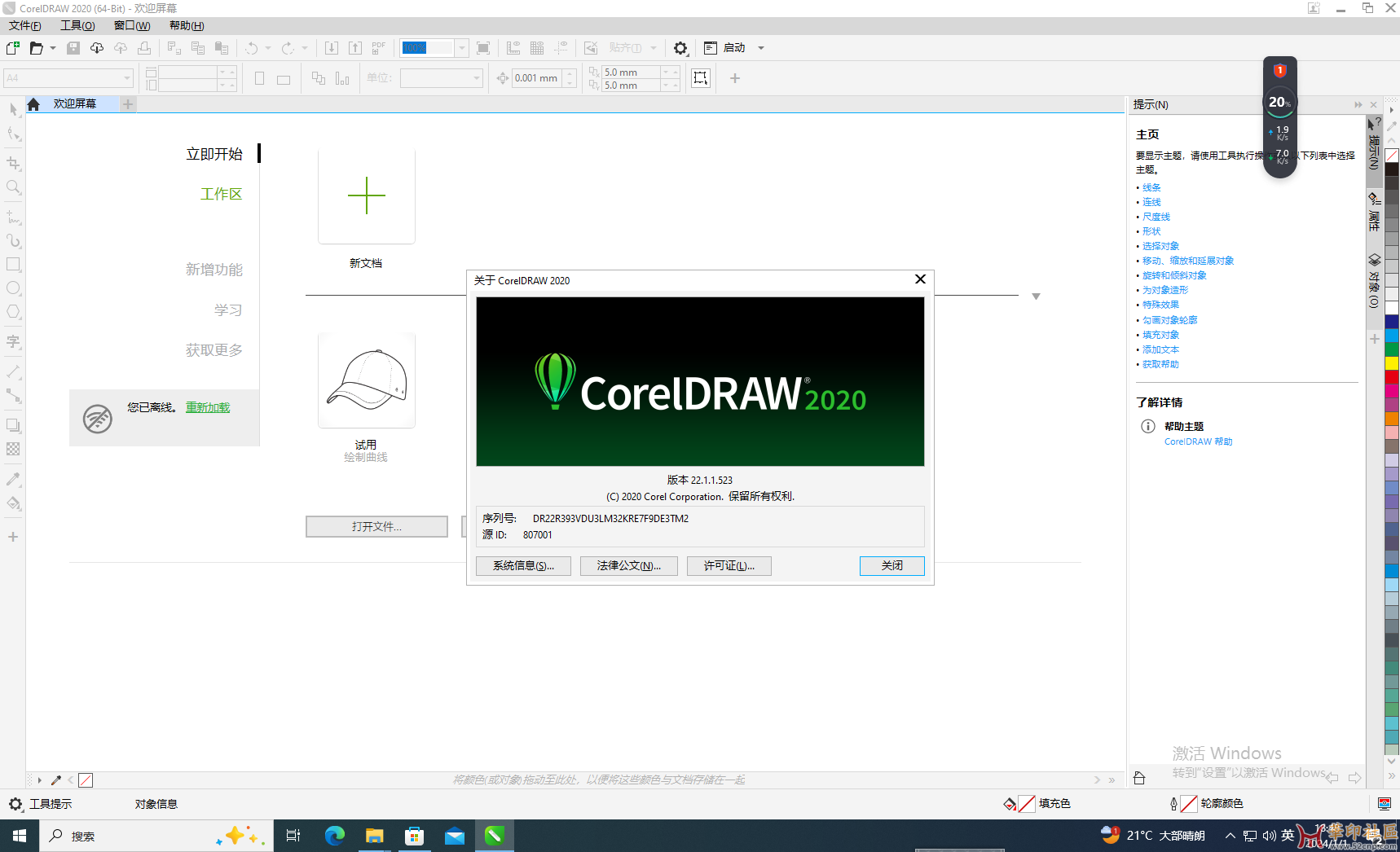Open the 文件 menu

(x=25, y=26)
